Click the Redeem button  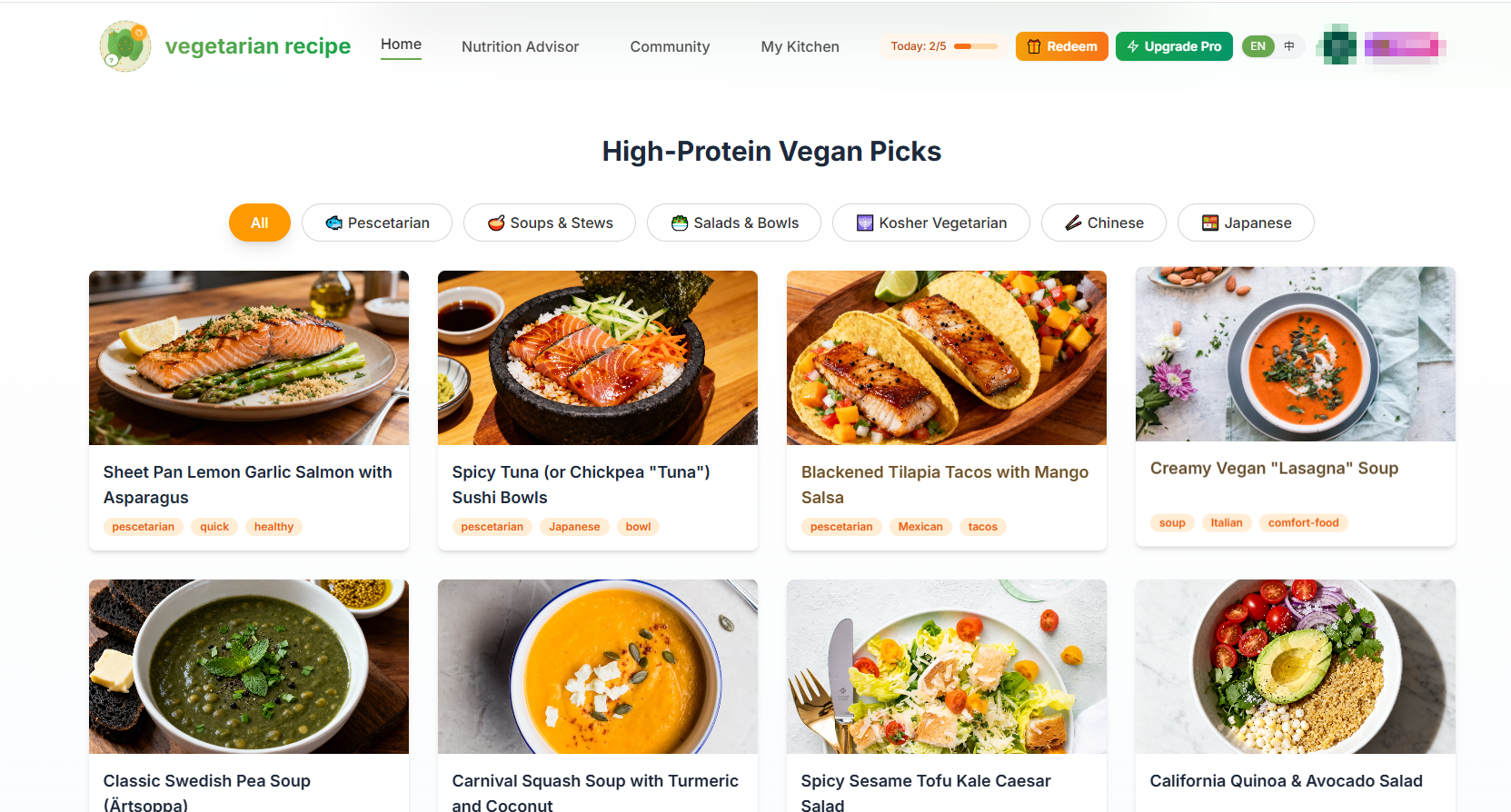click(x=1061, y=45)
